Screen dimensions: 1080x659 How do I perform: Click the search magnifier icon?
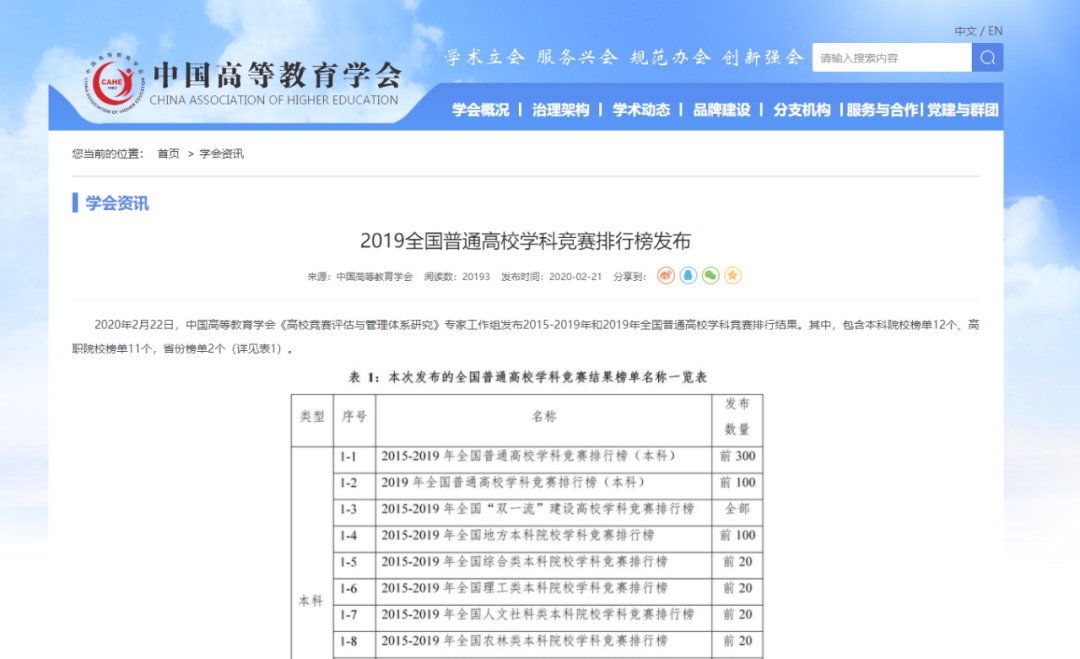click(x=987, y=57)
